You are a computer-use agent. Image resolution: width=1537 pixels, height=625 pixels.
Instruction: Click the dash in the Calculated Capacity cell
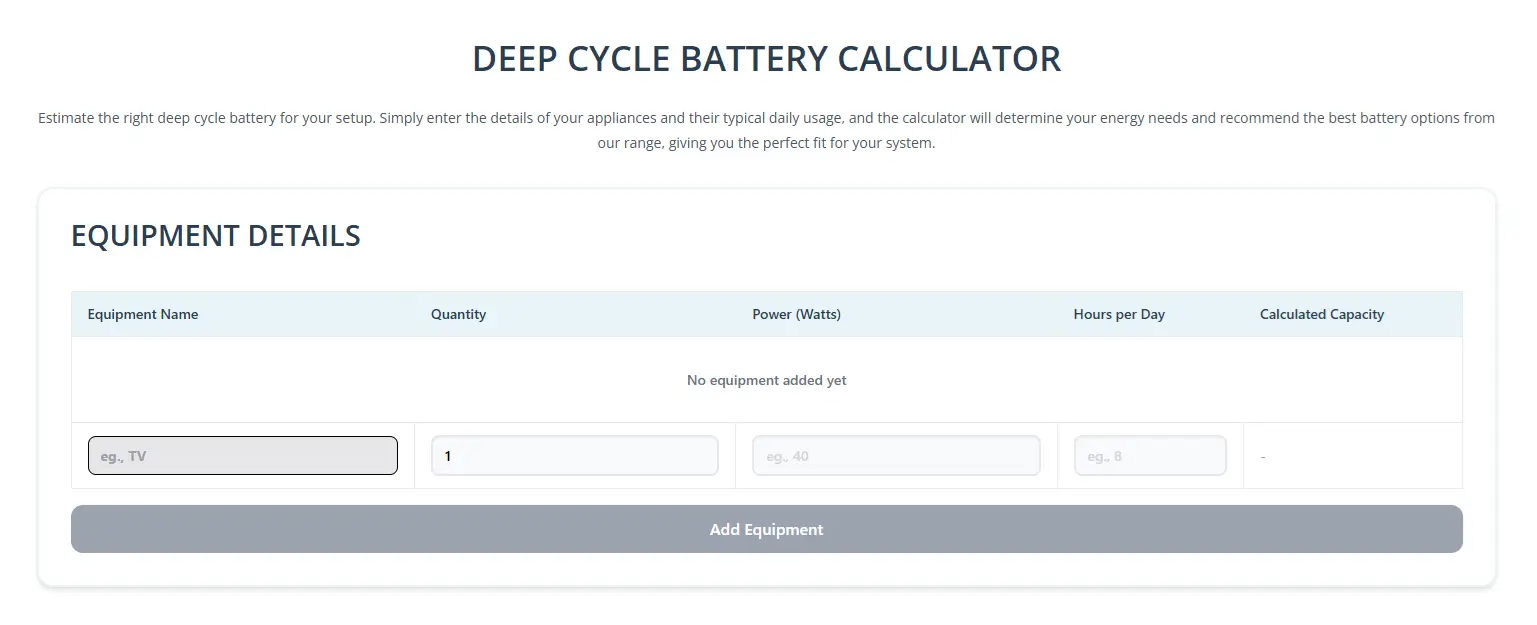1262,455
